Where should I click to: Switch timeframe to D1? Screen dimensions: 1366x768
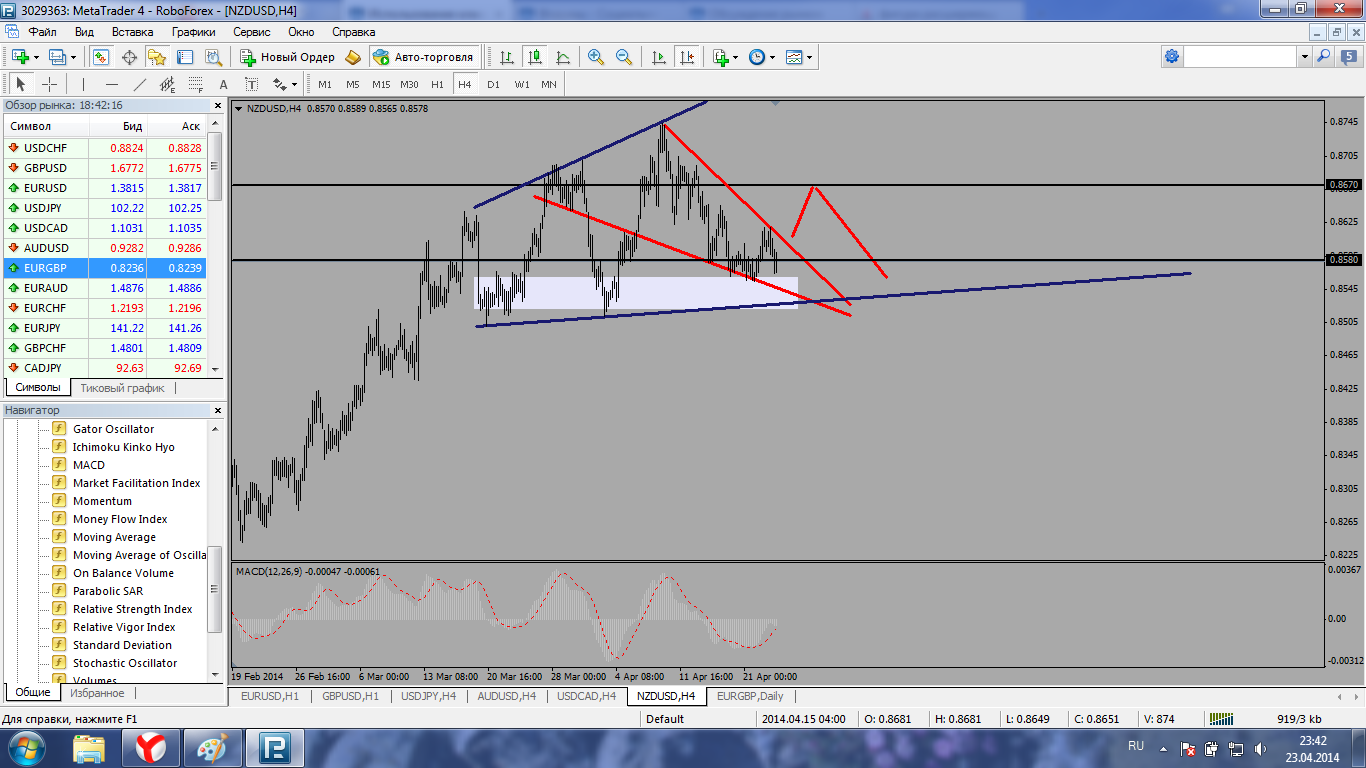493,84
